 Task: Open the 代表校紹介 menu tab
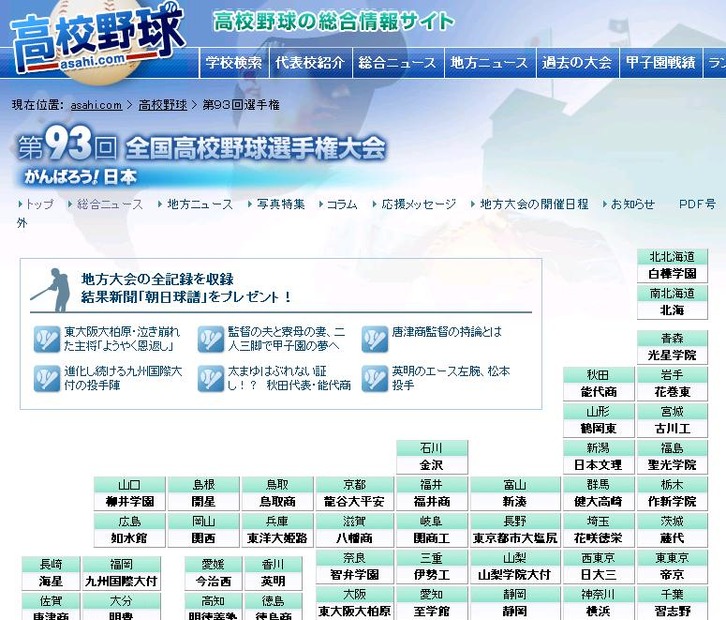[310, 63]
